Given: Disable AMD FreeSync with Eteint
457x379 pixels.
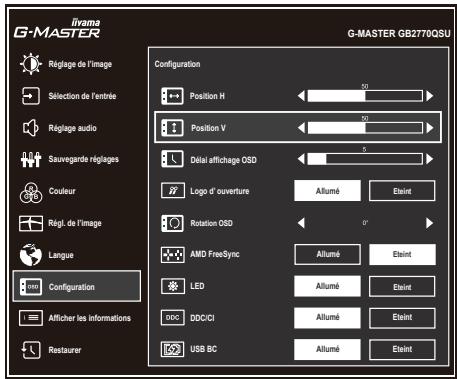Looking at the screenshot, I should click(402, 254).
